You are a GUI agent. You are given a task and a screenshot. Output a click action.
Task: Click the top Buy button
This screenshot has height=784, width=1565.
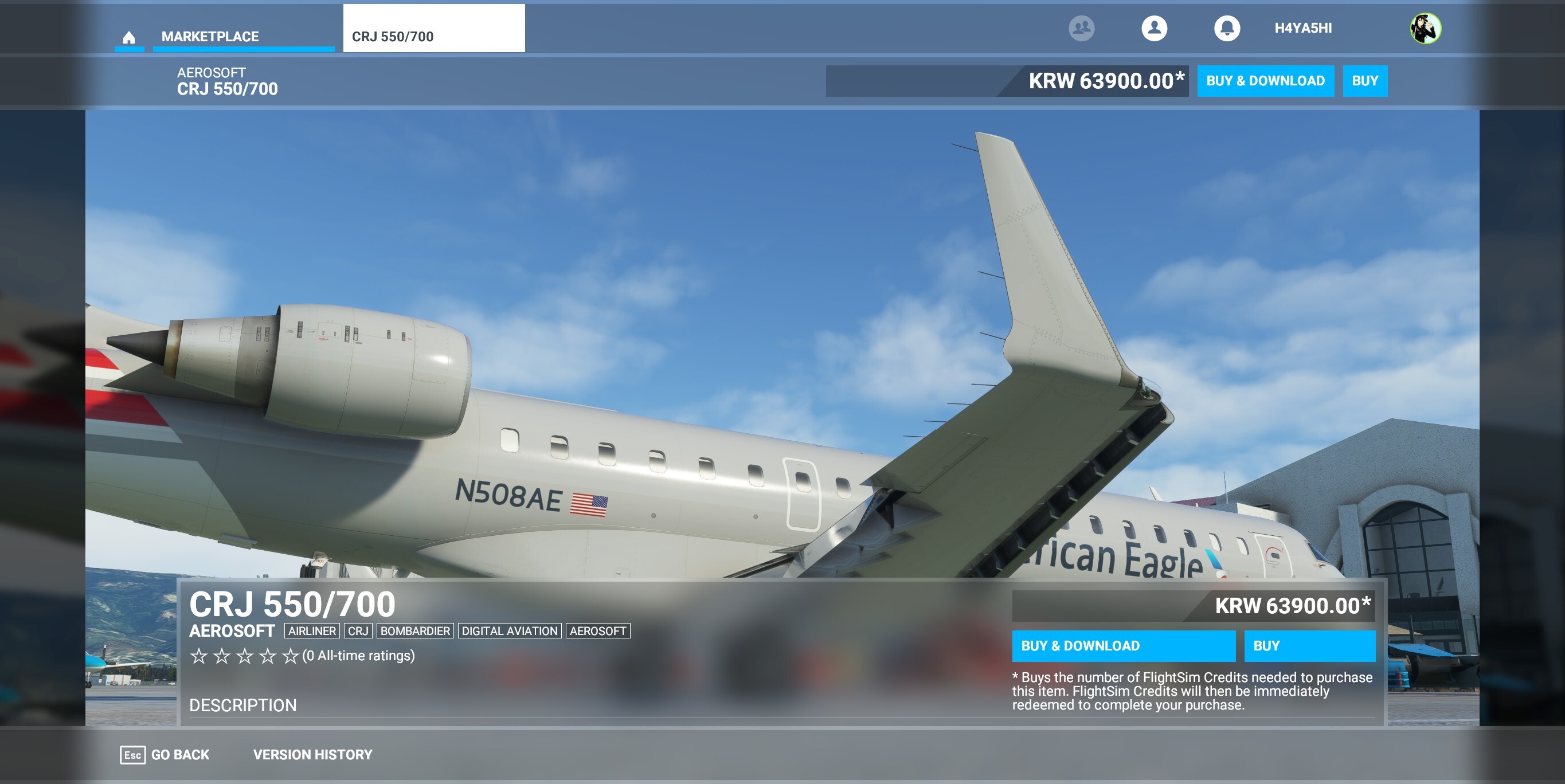(x=1364, y=81)
